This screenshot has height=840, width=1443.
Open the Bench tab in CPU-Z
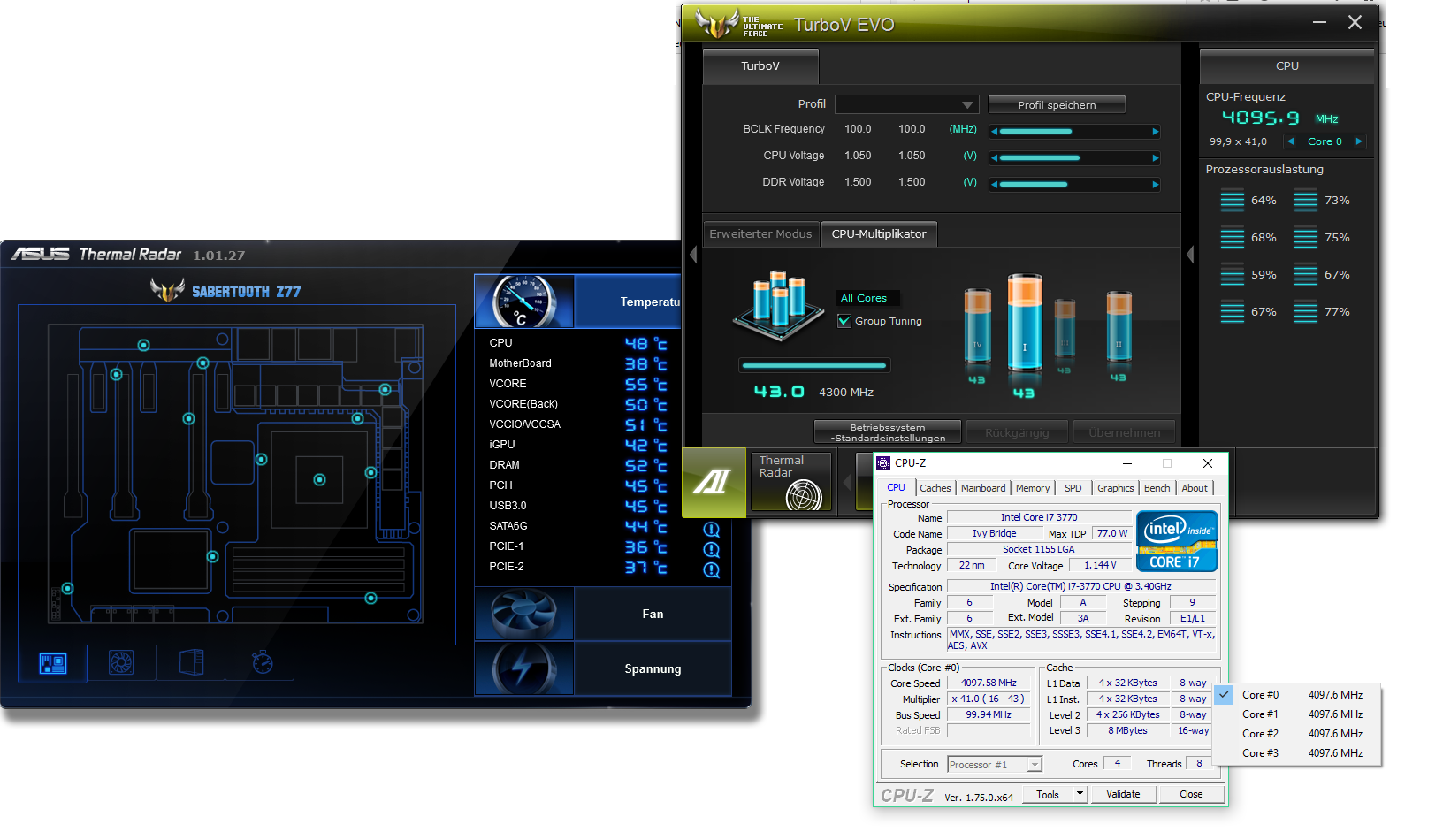(1157, 488)
